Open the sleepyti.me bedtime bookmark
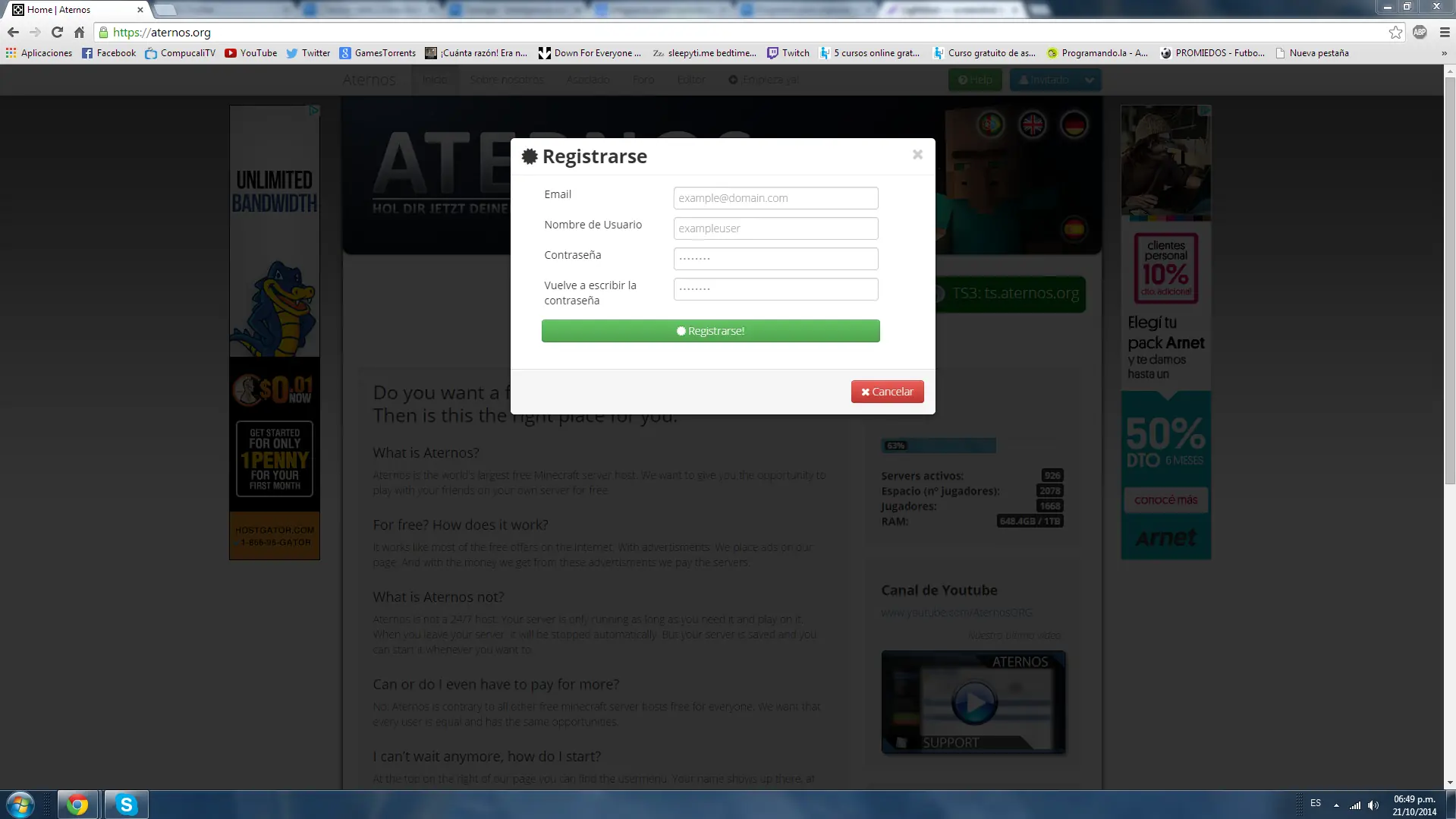1456x819 pixels. click(704, 53)
